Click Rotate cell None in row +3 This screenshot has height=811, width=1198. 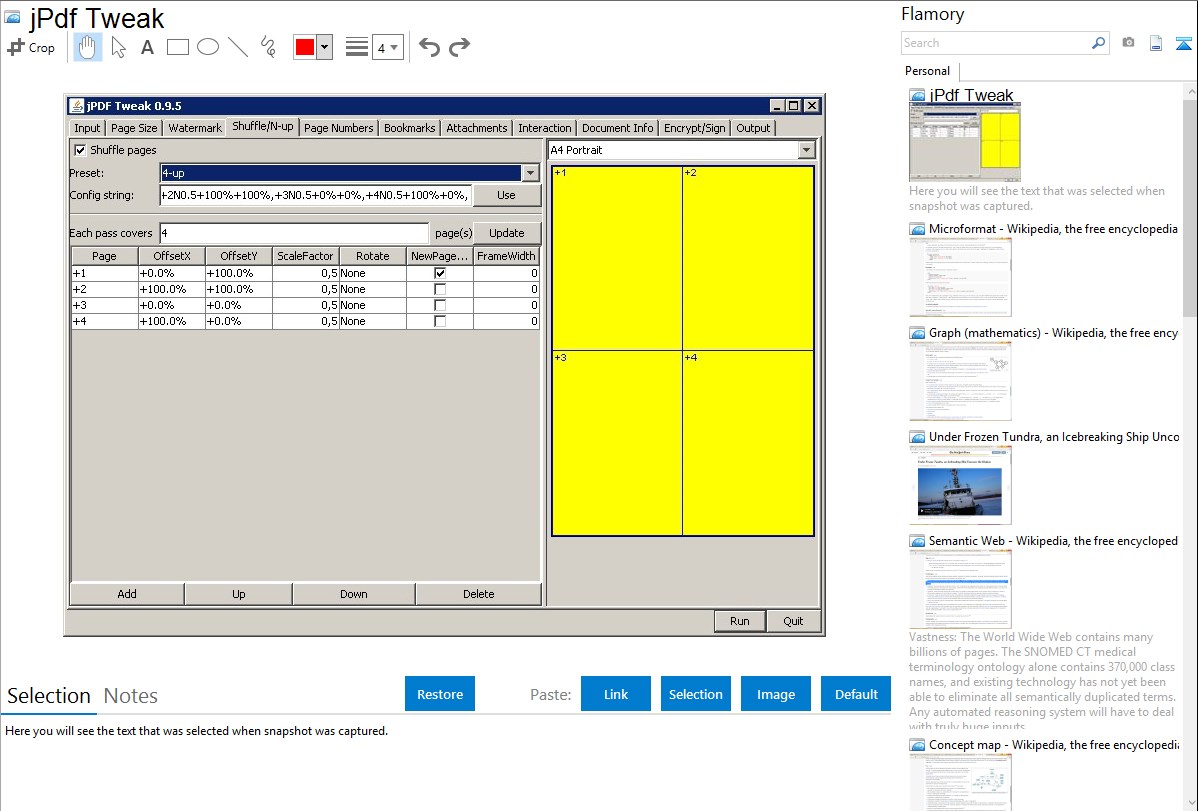(373, 305)
